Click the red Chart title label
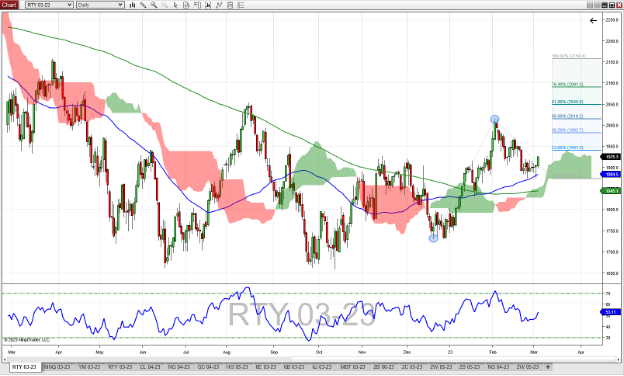 (x=10, y=5)
